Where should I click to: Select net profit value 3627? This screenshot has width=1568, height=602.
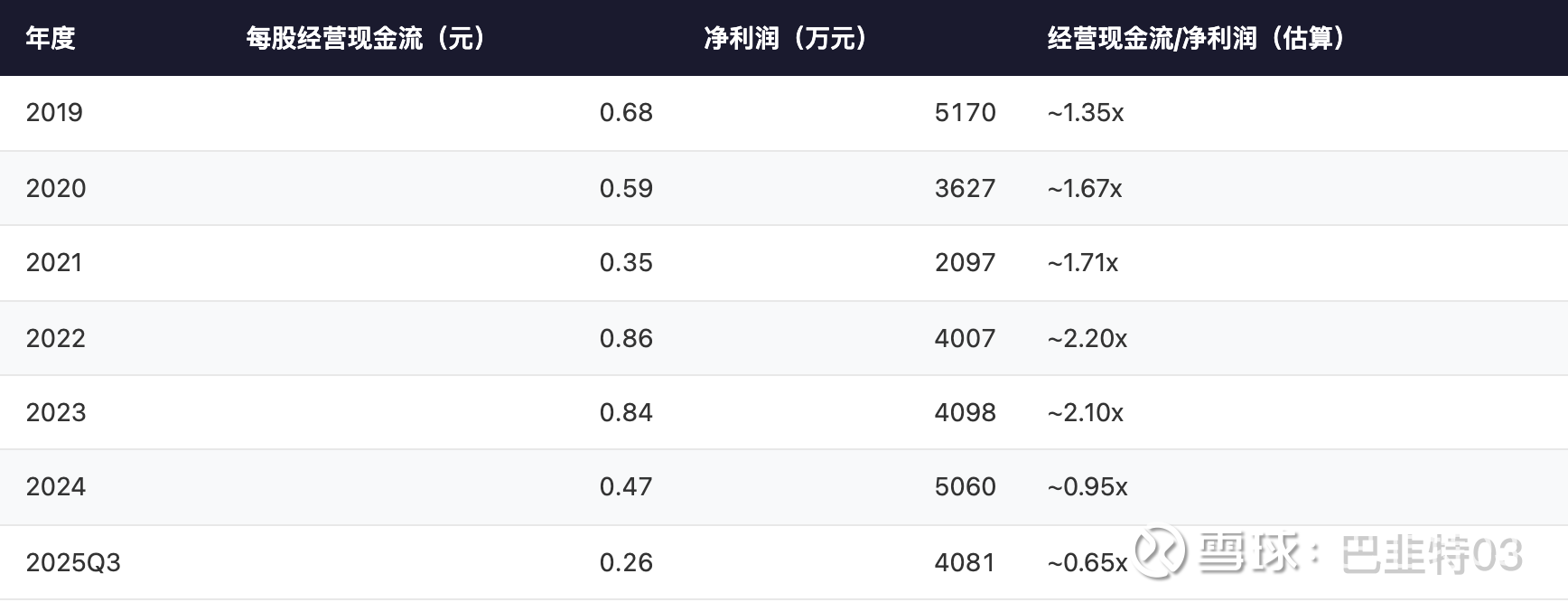965,188
